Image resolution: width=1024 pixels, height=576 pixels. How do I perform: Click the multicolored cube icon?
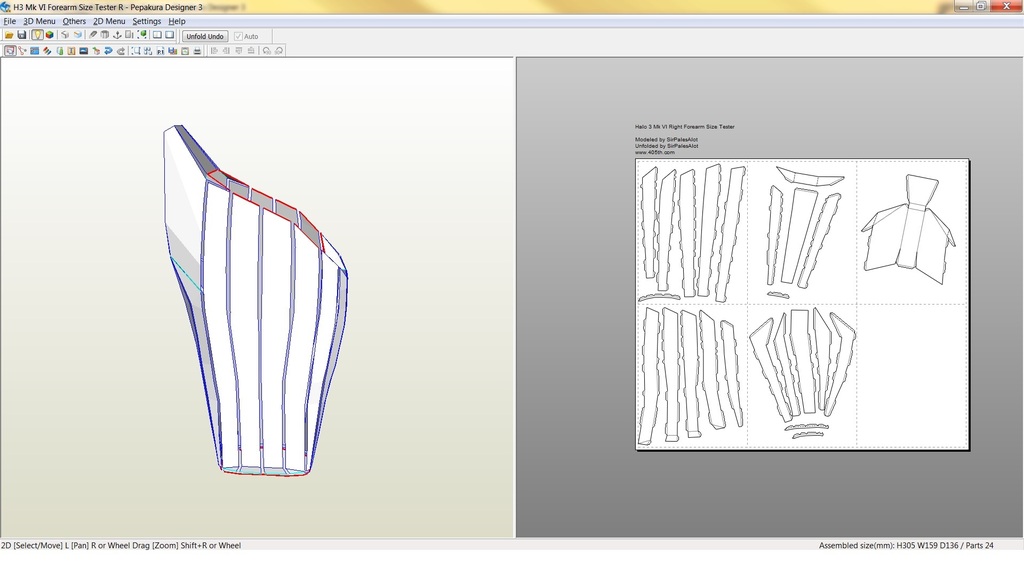click(x=50, y=35)
